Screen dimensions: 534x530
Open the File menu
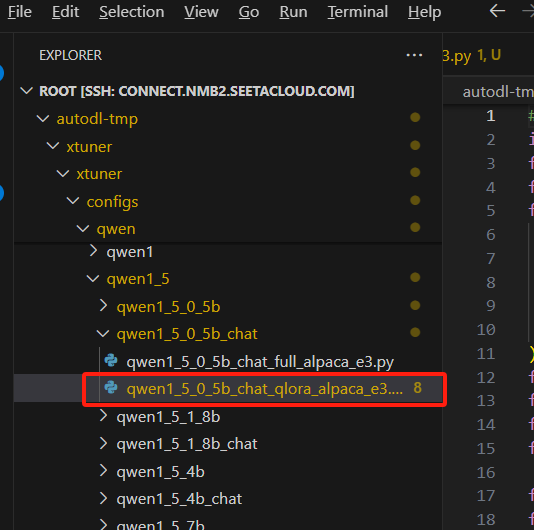[20, 12]
